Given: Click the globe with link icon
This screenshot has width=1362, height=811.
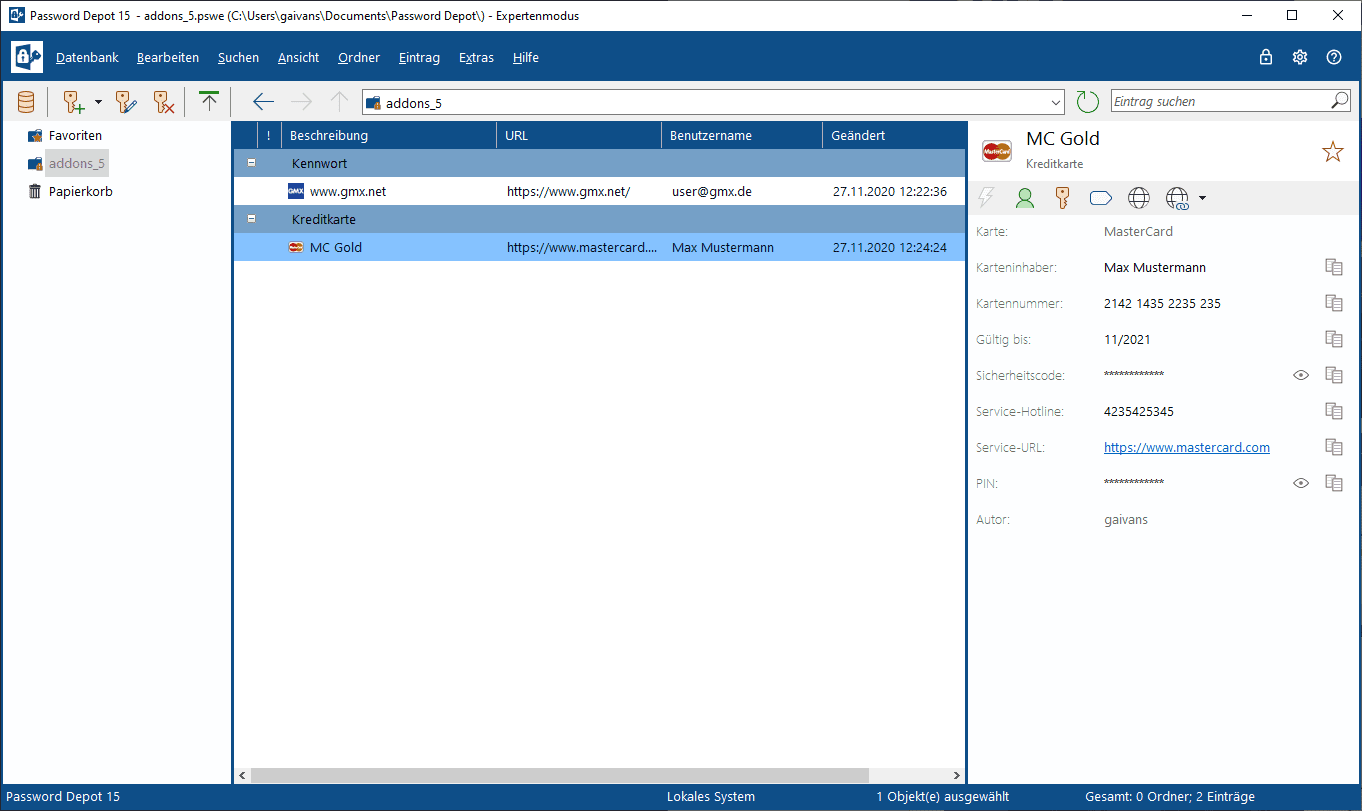Looking at the screenshot, I should (1177, 199).
